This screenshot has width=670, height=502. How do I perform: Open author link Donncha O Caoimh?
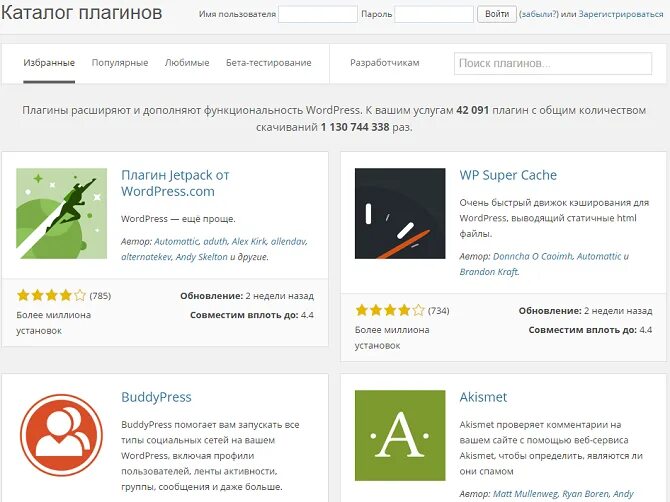click(x=532, y=256)
